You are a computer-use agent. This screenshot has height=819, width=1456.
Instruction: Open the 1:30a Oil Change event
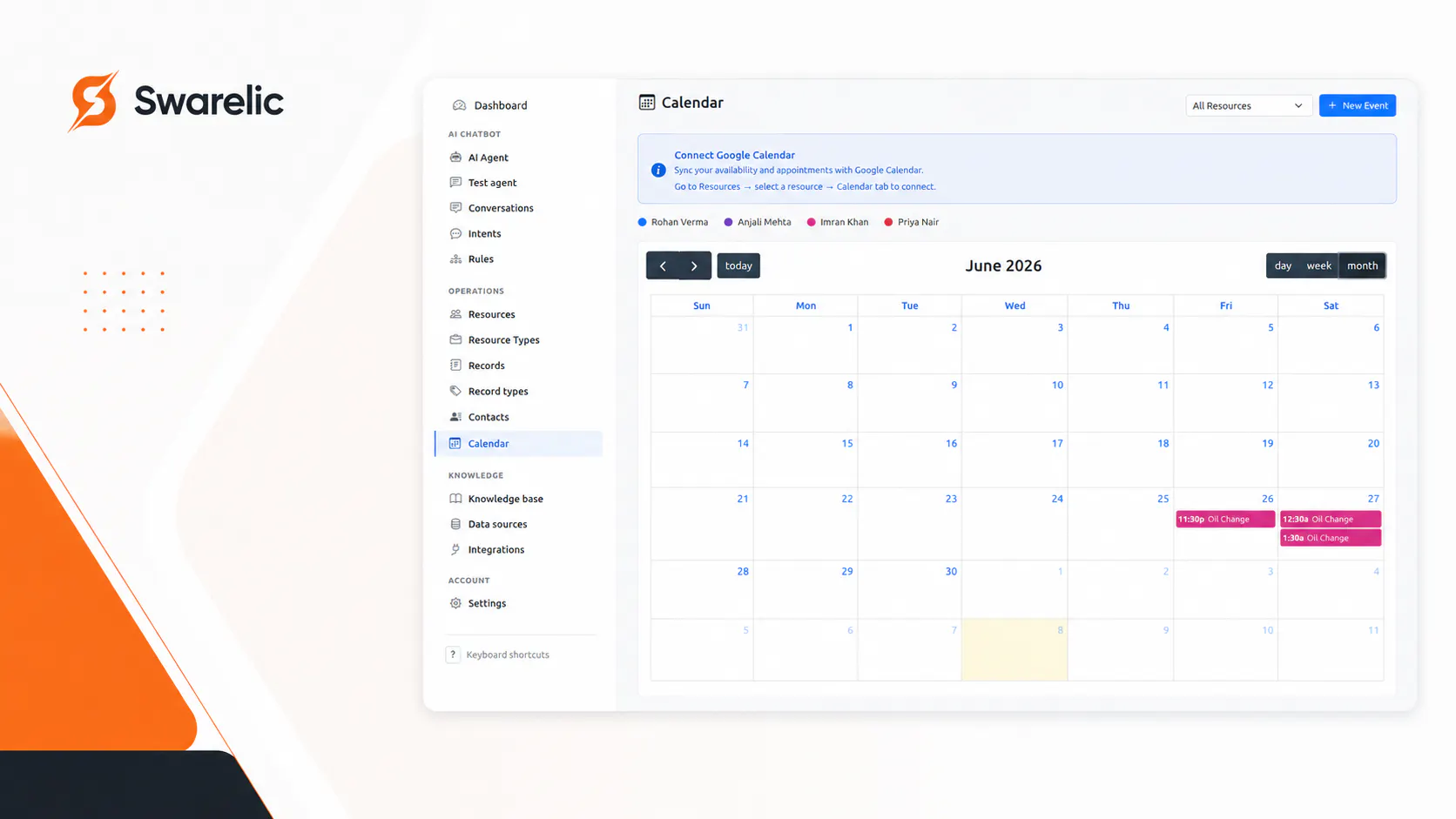click(x=1331, y=538)
